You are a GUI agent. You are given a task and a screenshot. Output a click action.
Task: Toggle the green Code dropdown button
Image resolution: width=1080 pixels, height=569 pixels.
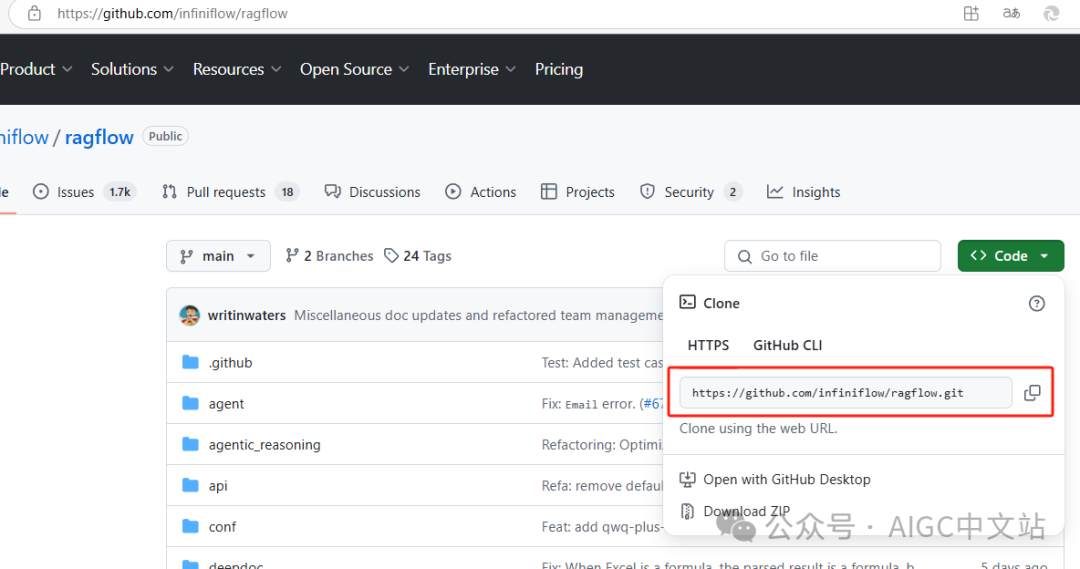[x=1010, y=256]
